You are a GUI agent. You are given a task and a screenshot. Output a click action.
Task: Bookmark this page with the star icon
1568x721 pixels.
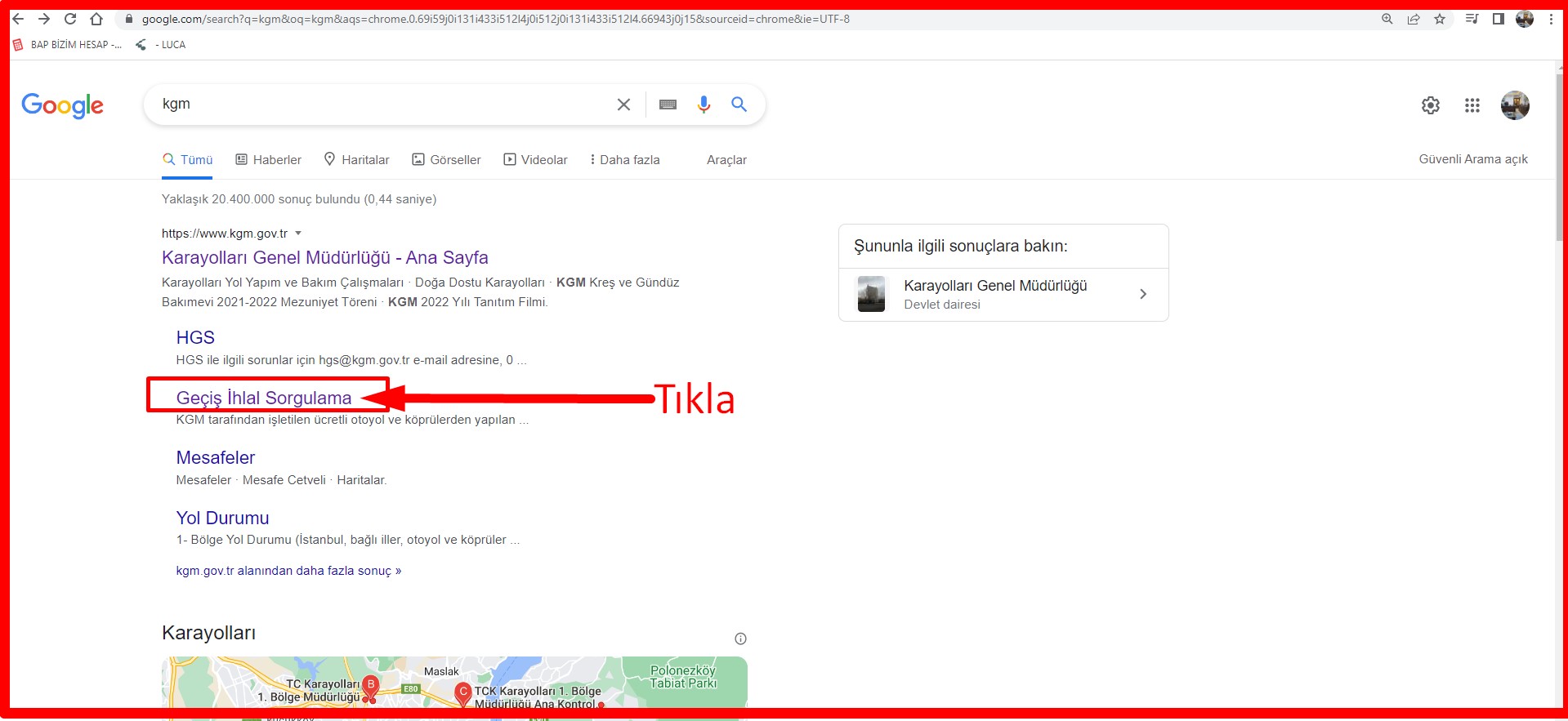pyautogui.click(x=1440, y=19)
